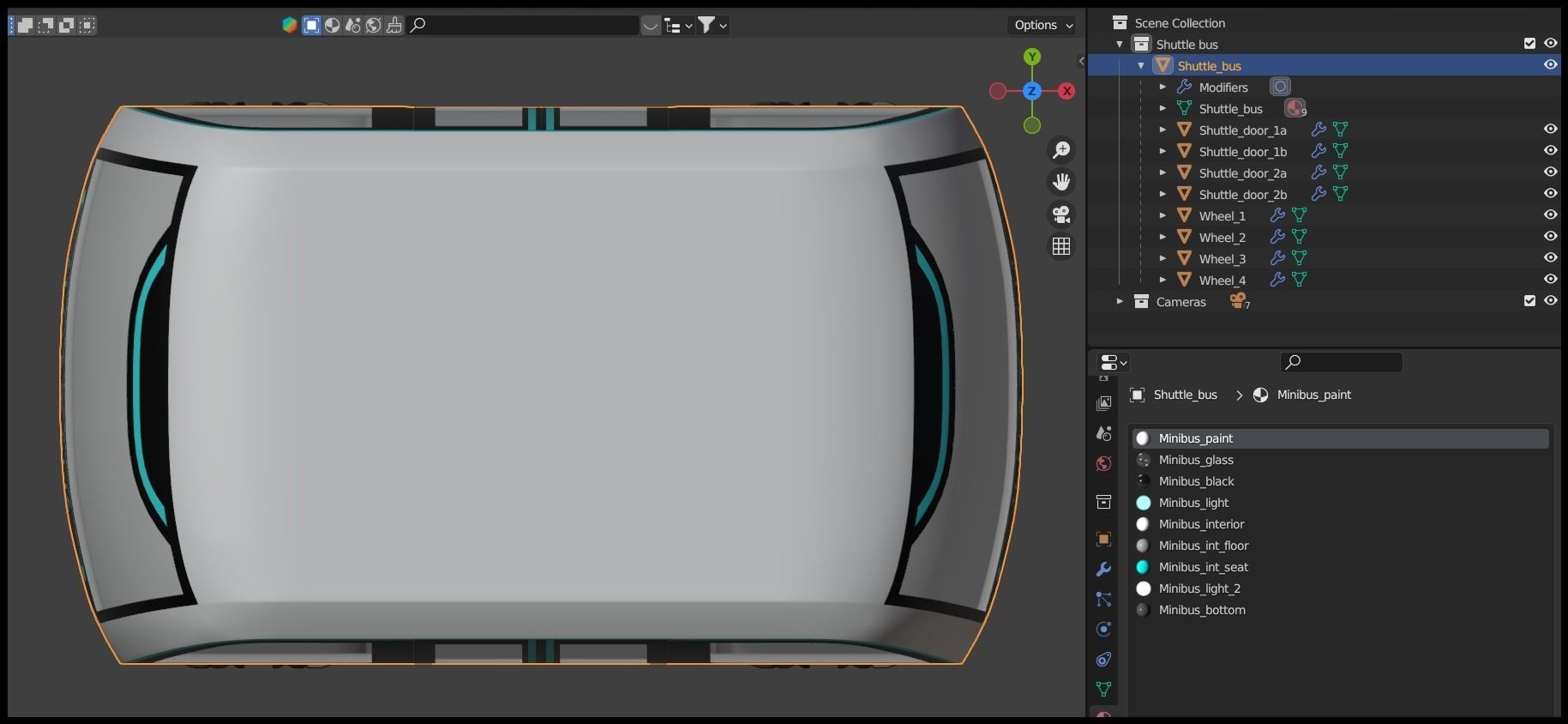The image size is (1568, 724).
Task: Hide Shuttle_door_1b using its eye icon
Action: pos(1550,150)
